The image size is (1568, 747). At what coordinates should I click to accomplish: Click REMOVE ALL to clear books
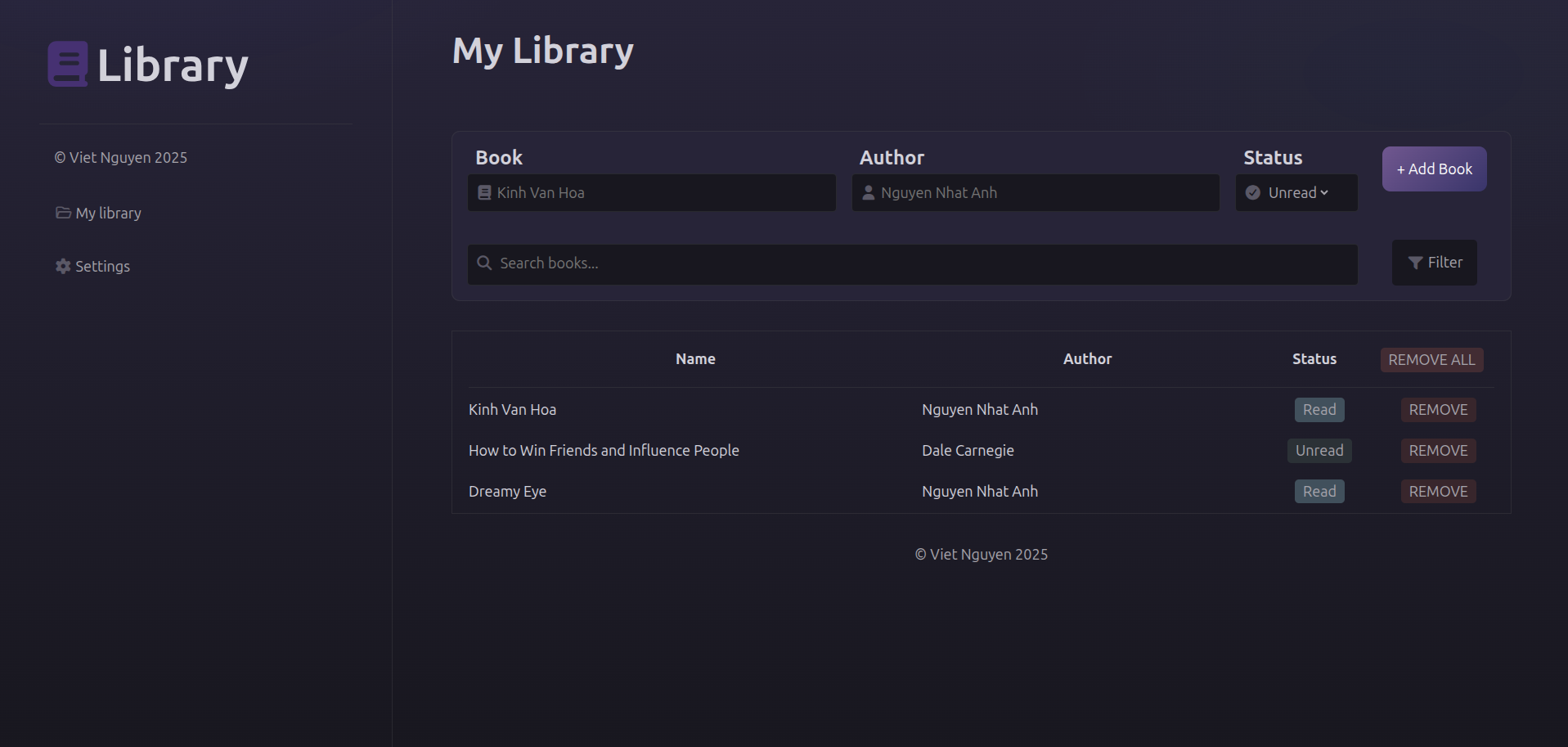(x=1431, y=360)
